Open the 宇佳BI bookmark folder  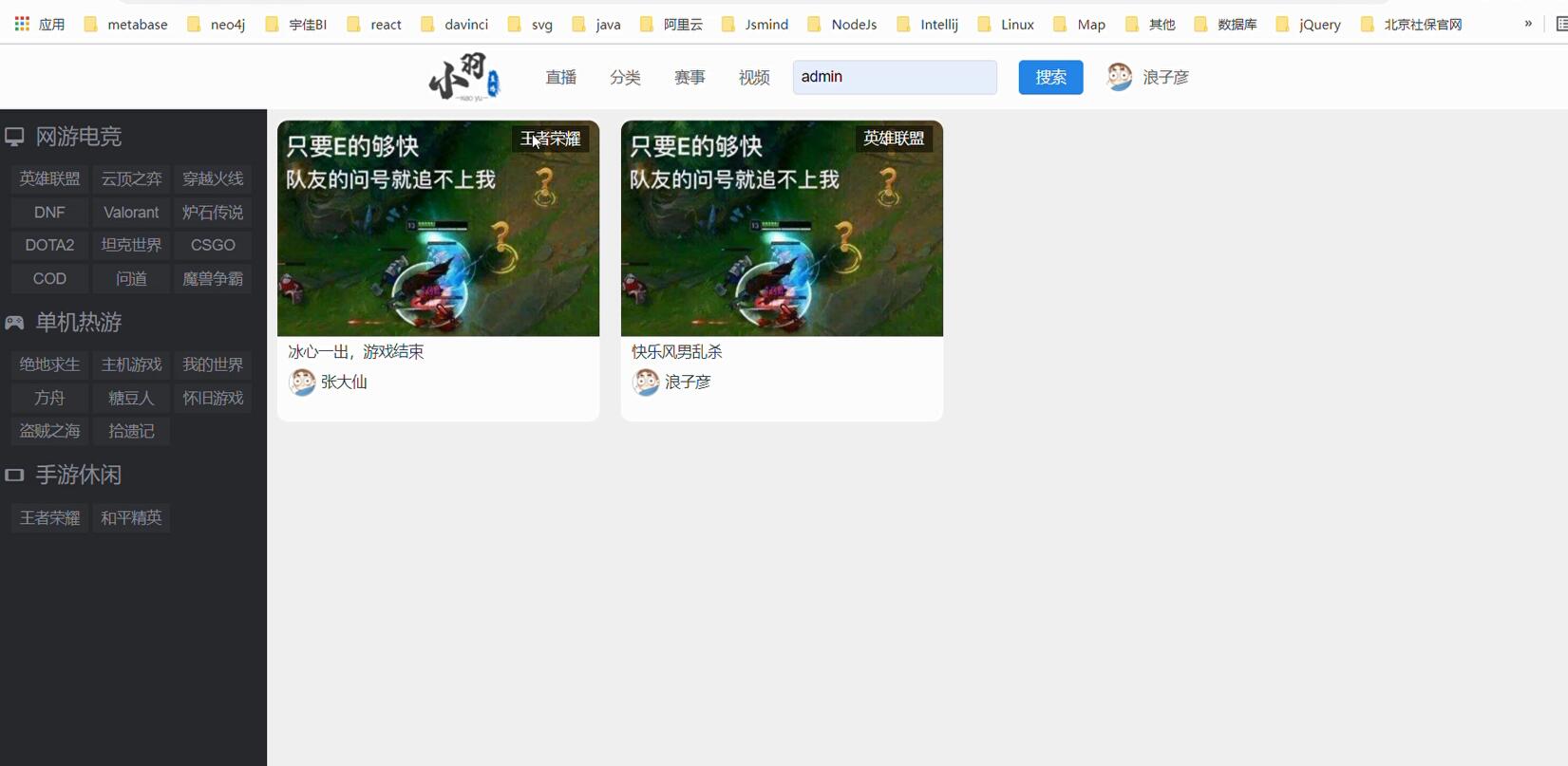pos(296,24)
